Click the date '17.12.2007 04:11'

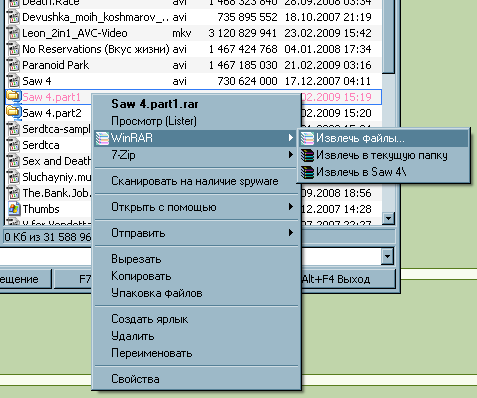(328, 81)
